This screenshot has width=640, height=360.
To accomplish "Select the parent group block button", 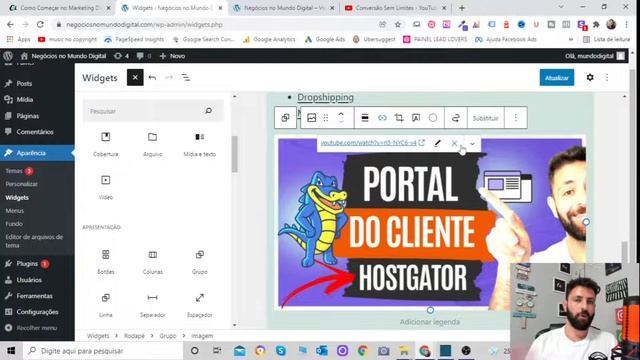I will [285, 118].
